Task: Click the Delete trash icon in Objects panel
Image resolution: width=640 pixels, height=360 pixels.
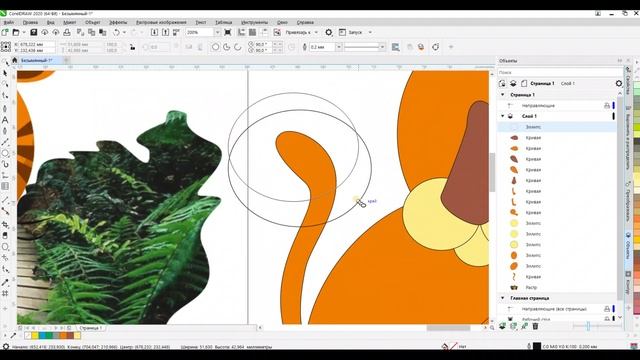Action: click(535, 326)
